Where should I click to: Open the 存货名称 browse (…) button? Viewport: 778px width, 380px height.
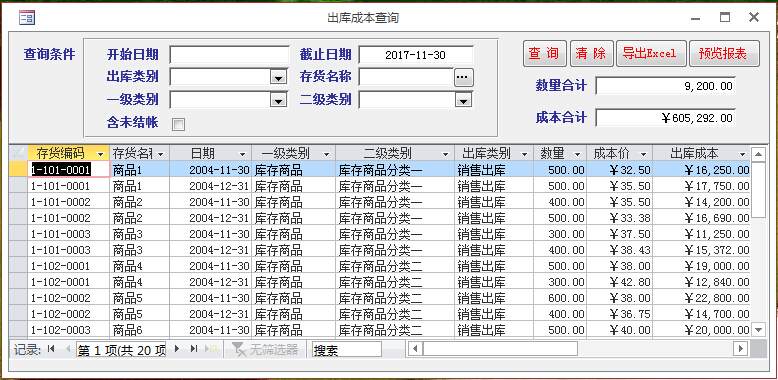[464, 77]
